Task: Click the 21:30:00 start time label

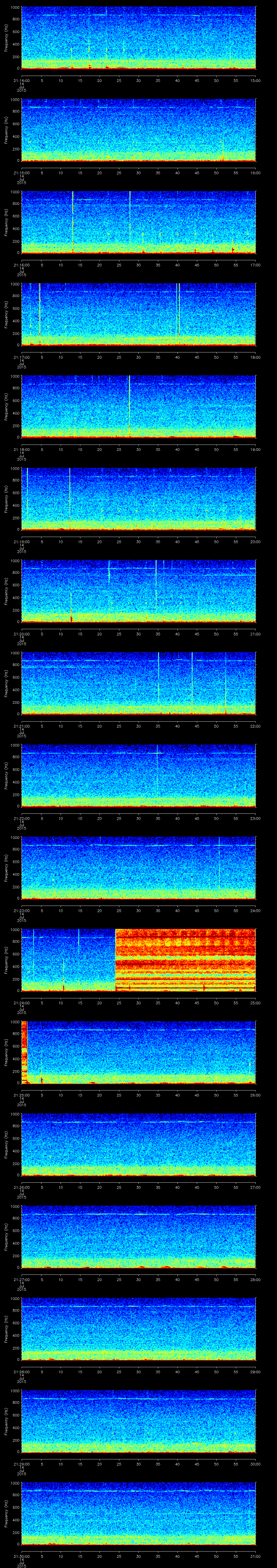Action: click(21, 1556)
